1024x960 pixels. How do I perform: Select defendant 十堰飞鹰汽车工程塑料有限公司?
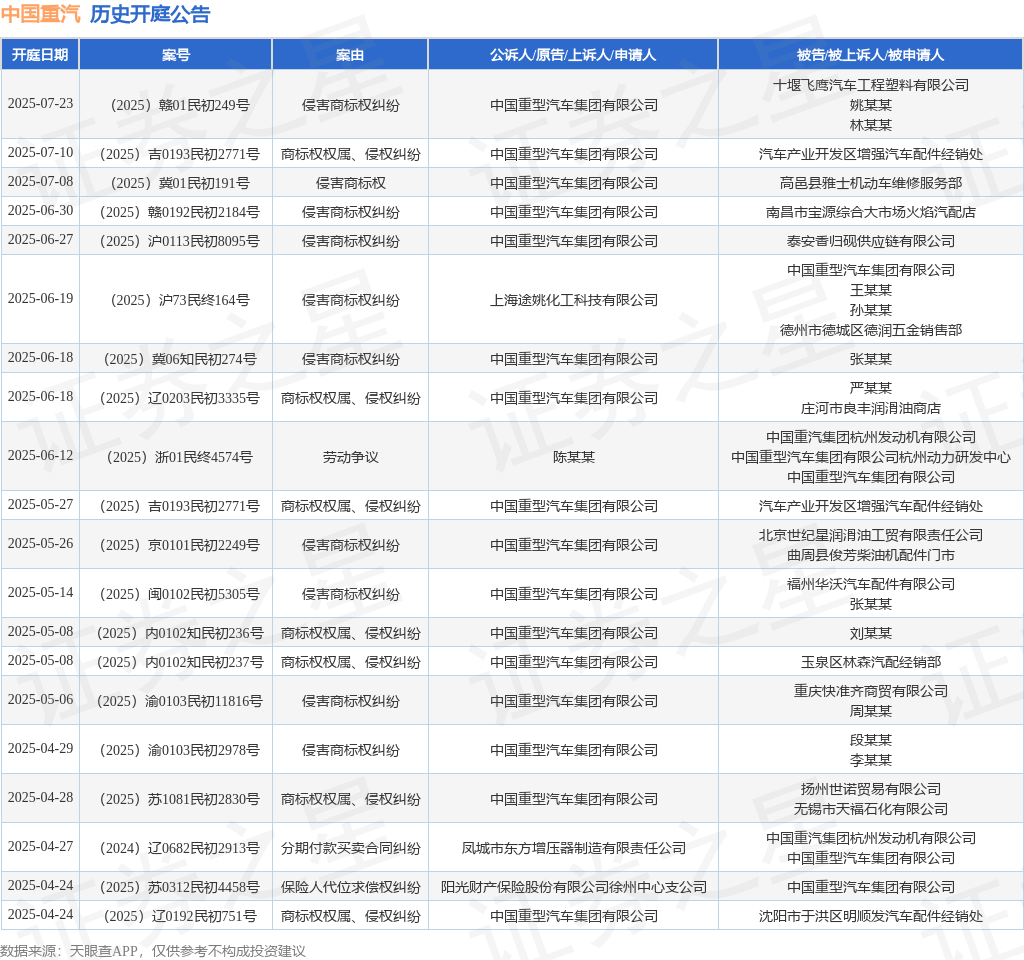pos(871,85)
